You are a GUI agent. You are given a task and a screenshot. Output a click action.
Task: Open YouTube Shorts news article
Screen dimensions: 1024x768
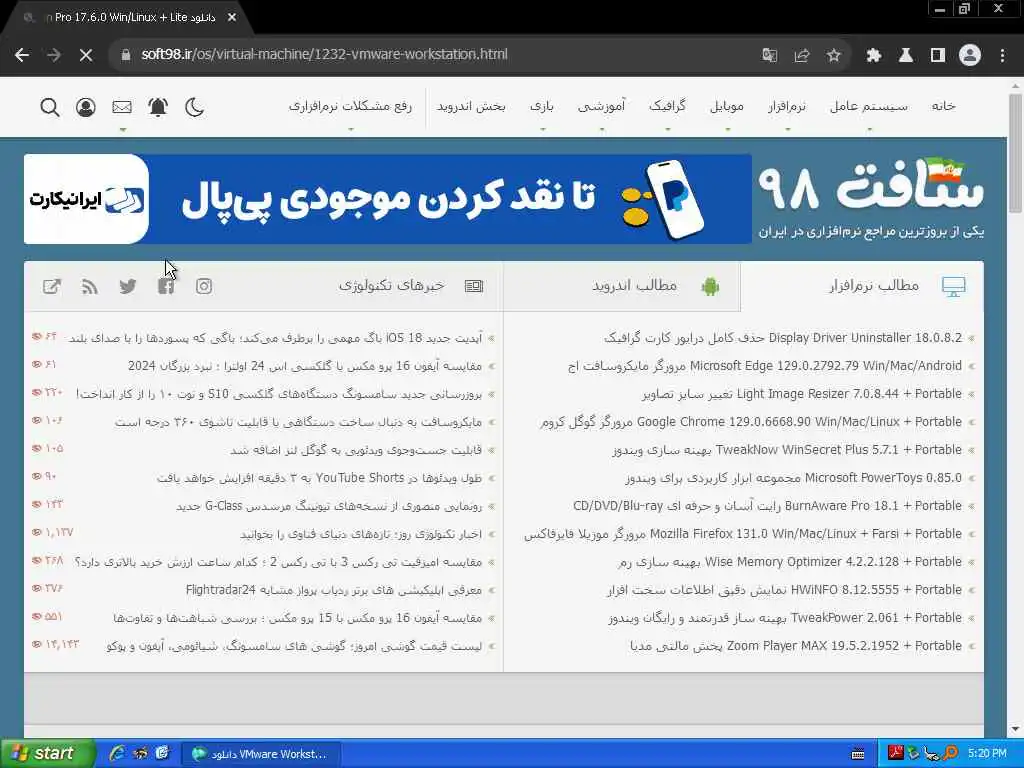(319, 478)
